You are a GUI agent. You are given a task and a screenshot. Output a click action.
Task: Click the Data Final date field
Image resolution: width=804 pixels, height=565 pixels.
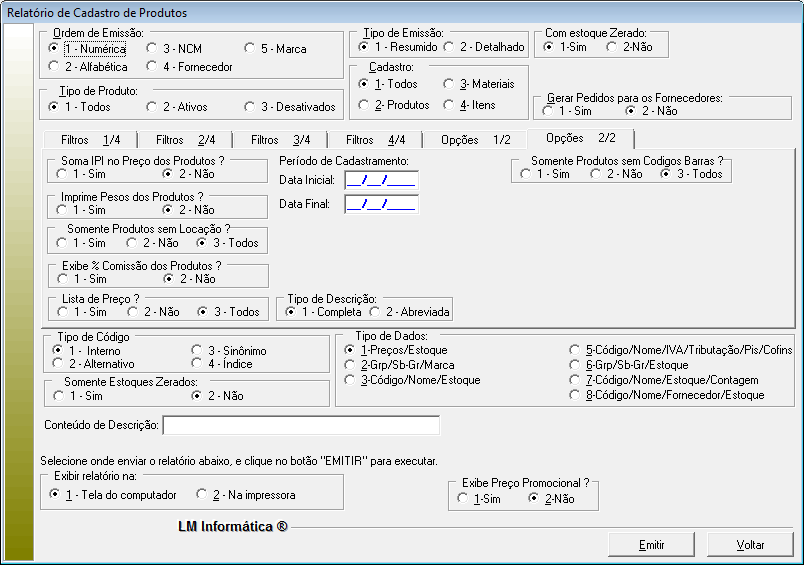point(380,204)
